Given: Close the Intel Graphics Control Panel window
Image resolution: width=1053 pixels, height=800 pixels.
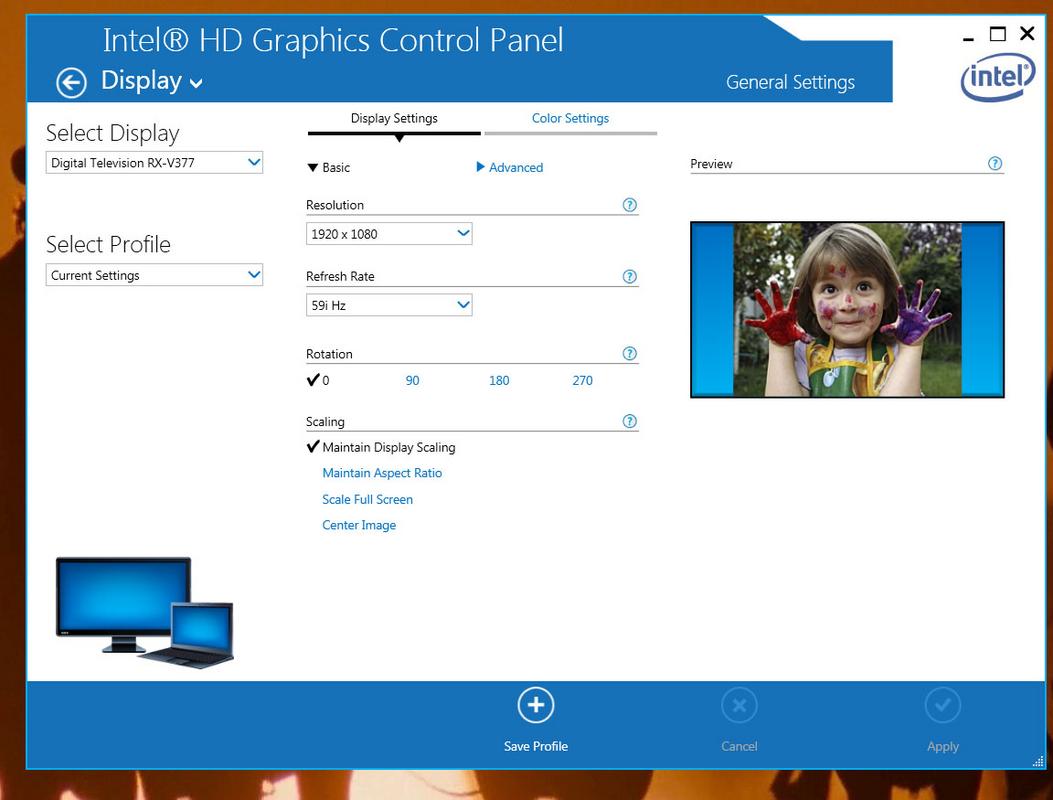Looking at the screenshot, I should 1027,34.
